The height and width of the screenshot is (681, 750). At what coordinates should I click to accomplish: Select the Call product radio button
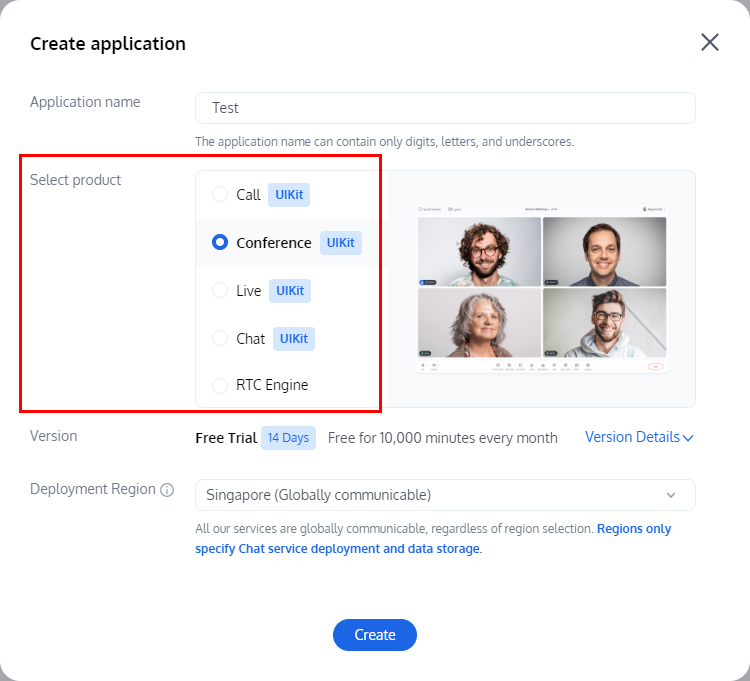[220, 195]
